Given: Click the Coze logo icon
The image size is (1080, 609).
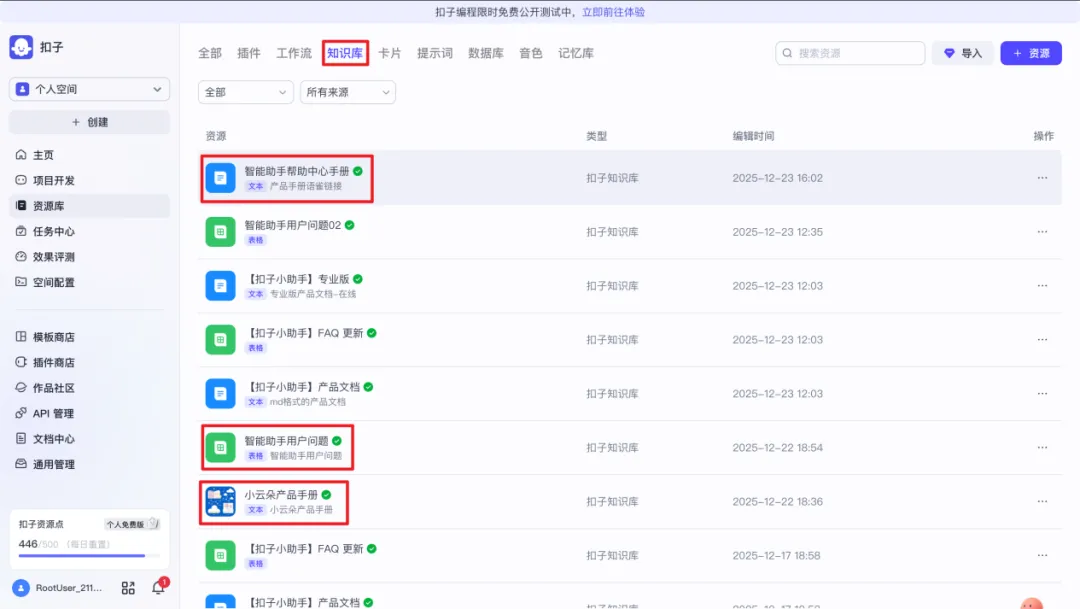Looking at the screenshot, I should [21, 47].
